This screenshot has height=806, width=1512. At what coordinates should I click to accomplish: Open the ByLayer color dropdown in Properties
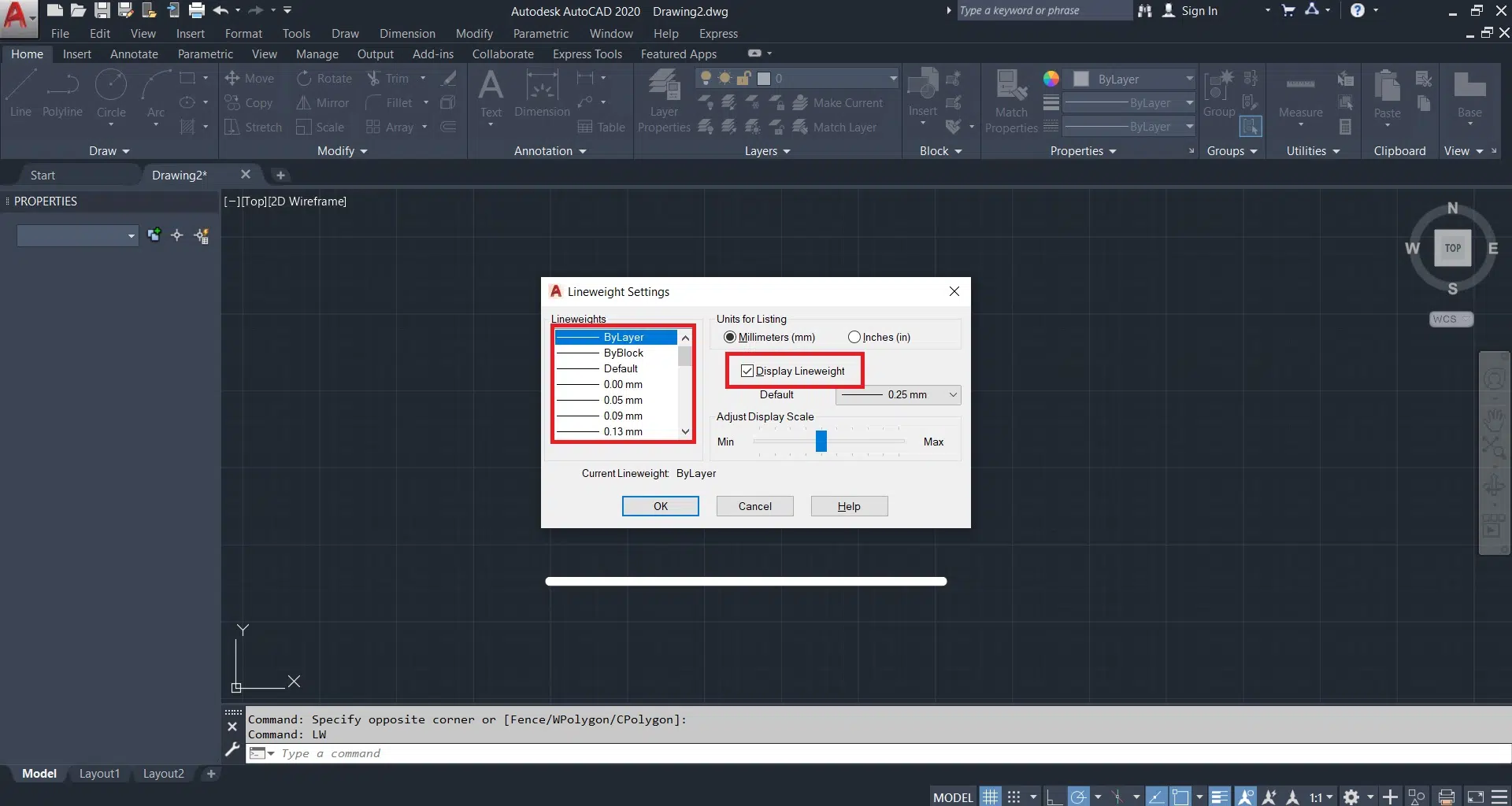point(1189,79)
